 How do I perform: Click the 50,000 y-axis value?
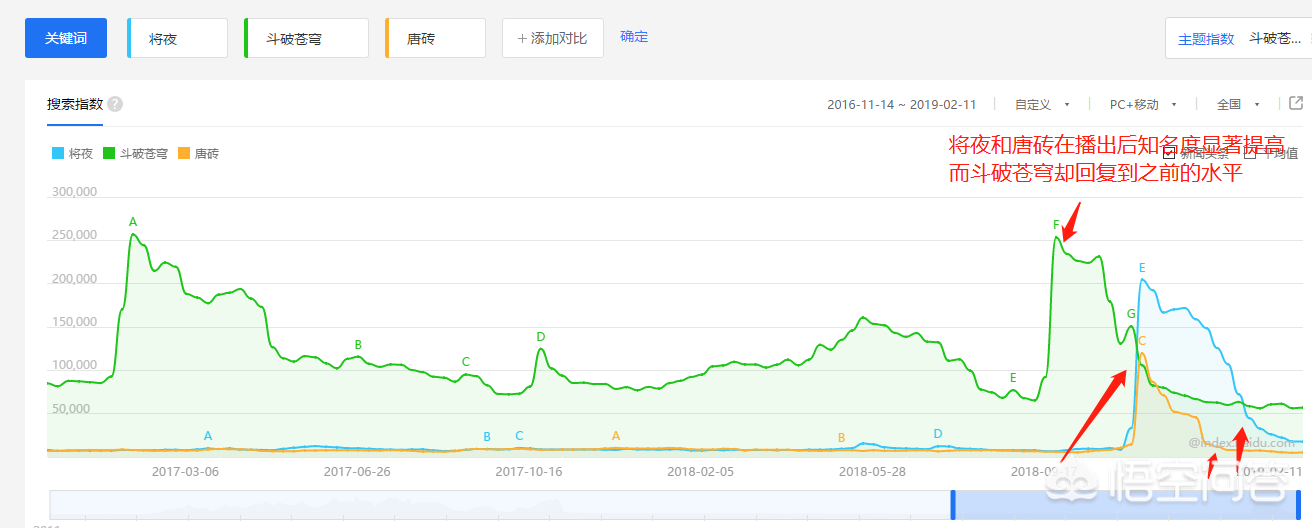point(69,409)
